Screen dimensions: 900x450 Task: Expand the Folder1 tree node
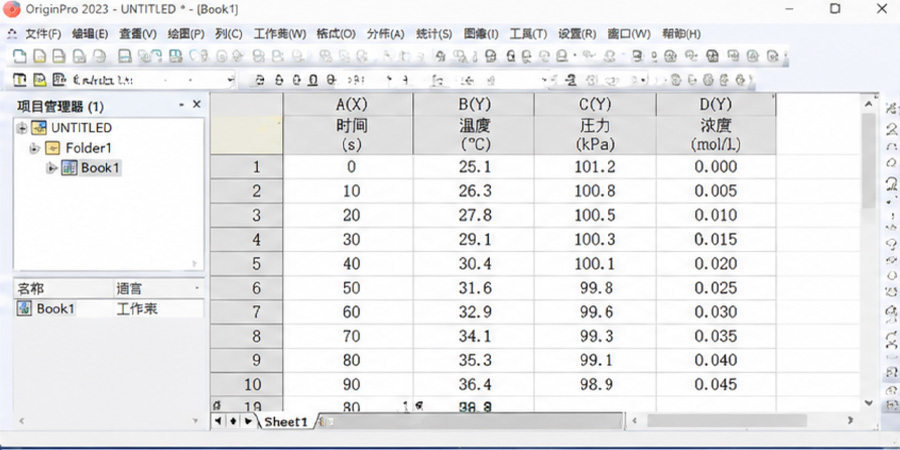click(35, 148)
